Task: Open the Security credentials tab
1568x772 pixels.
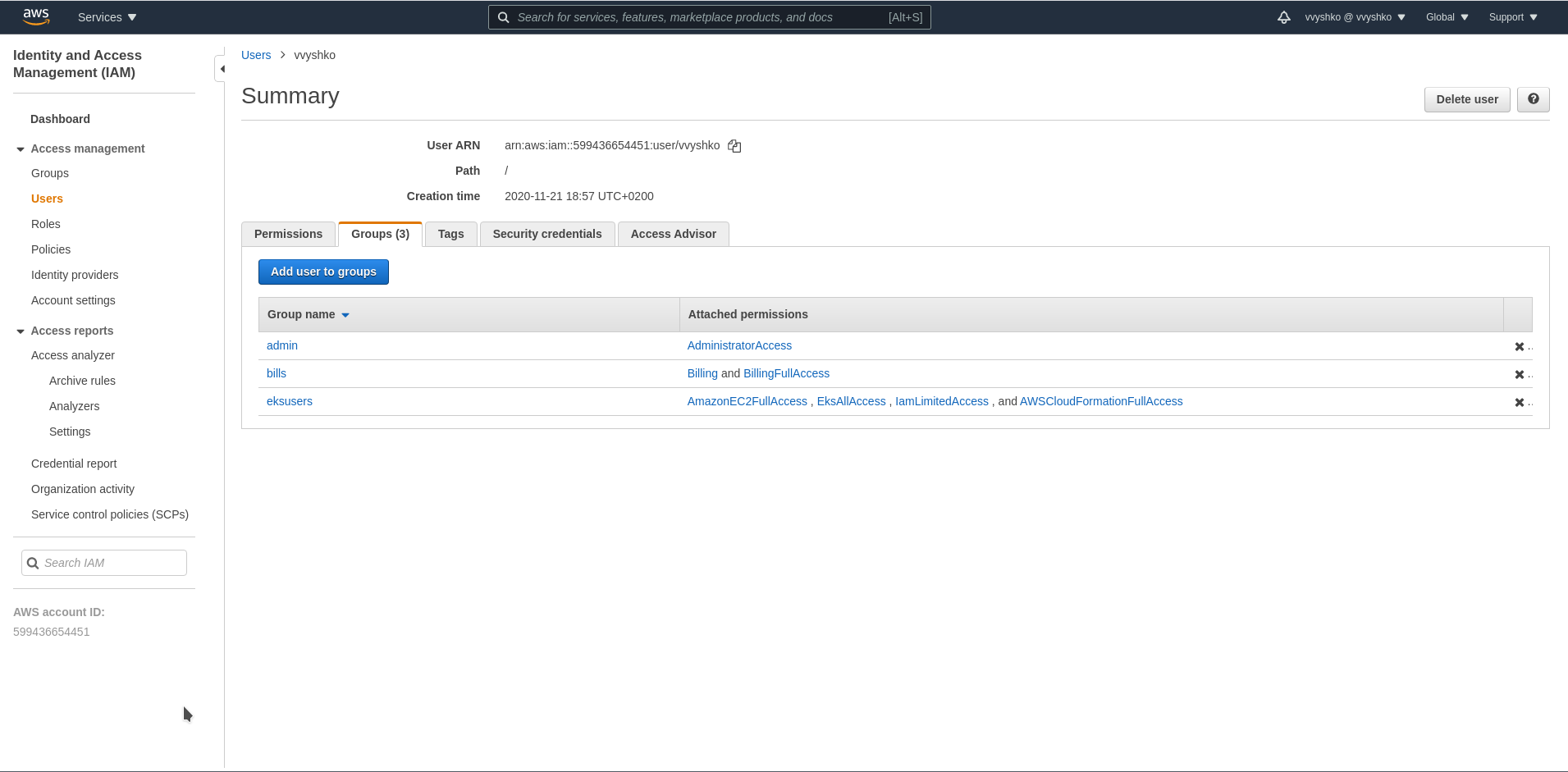Action: (x=547, y=234)
